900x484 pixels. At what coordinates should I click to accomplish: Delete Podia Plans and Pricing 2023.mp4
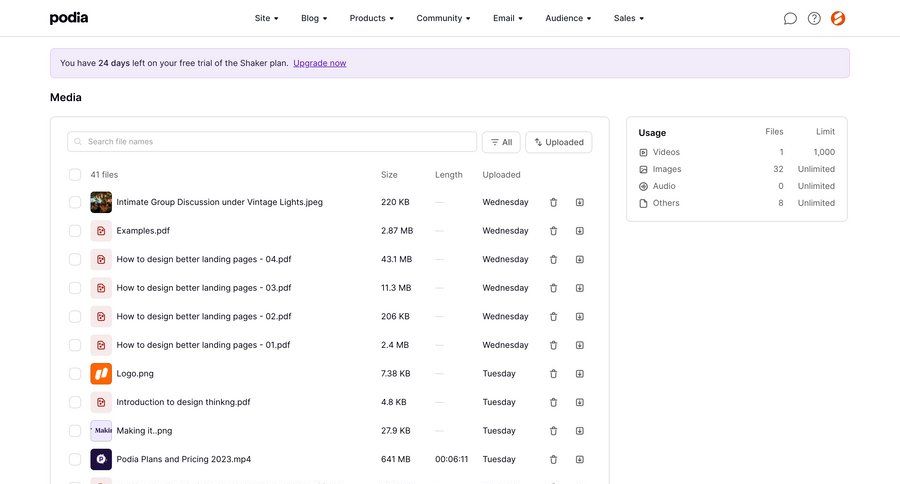[553, 459]
